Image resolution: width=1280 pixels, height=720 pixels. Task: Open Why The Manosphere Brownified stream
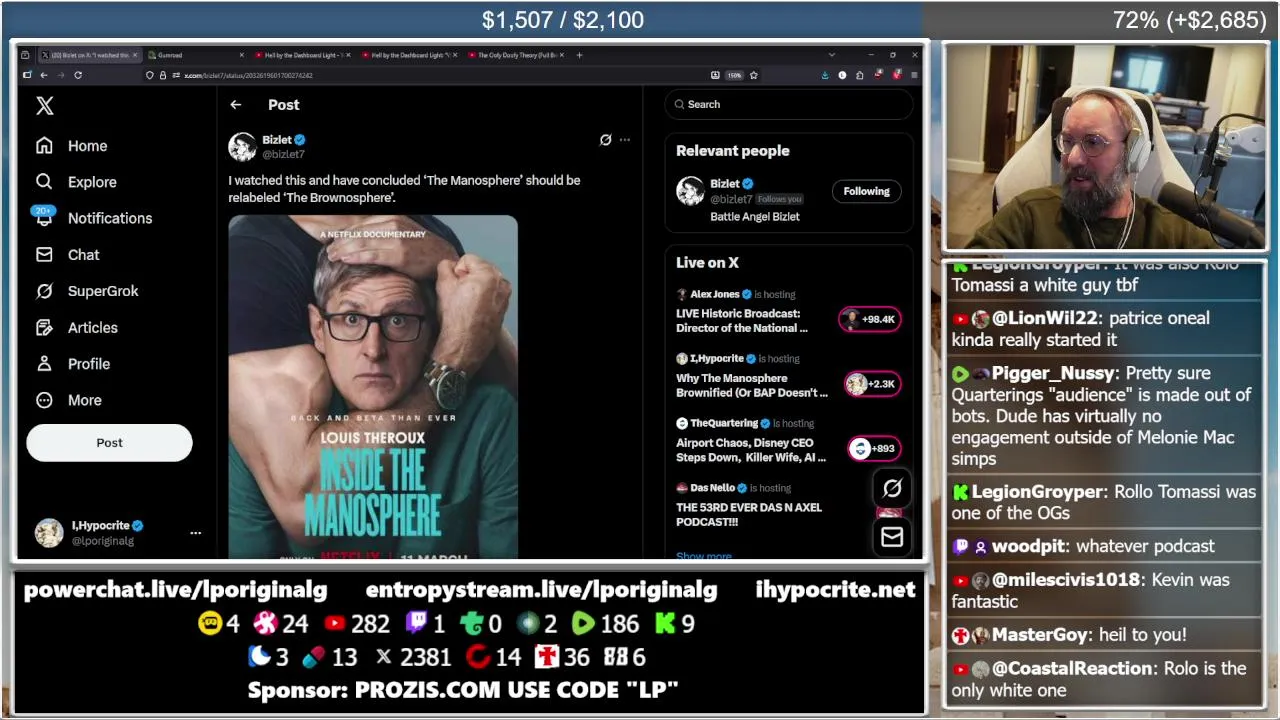752,385
